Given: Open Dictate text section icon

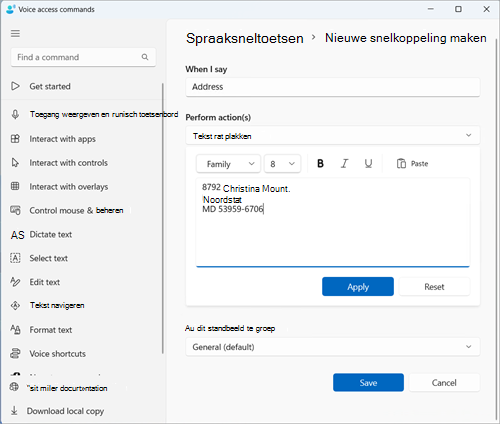Looking at the screenshot, I should [x=17, y=235].
